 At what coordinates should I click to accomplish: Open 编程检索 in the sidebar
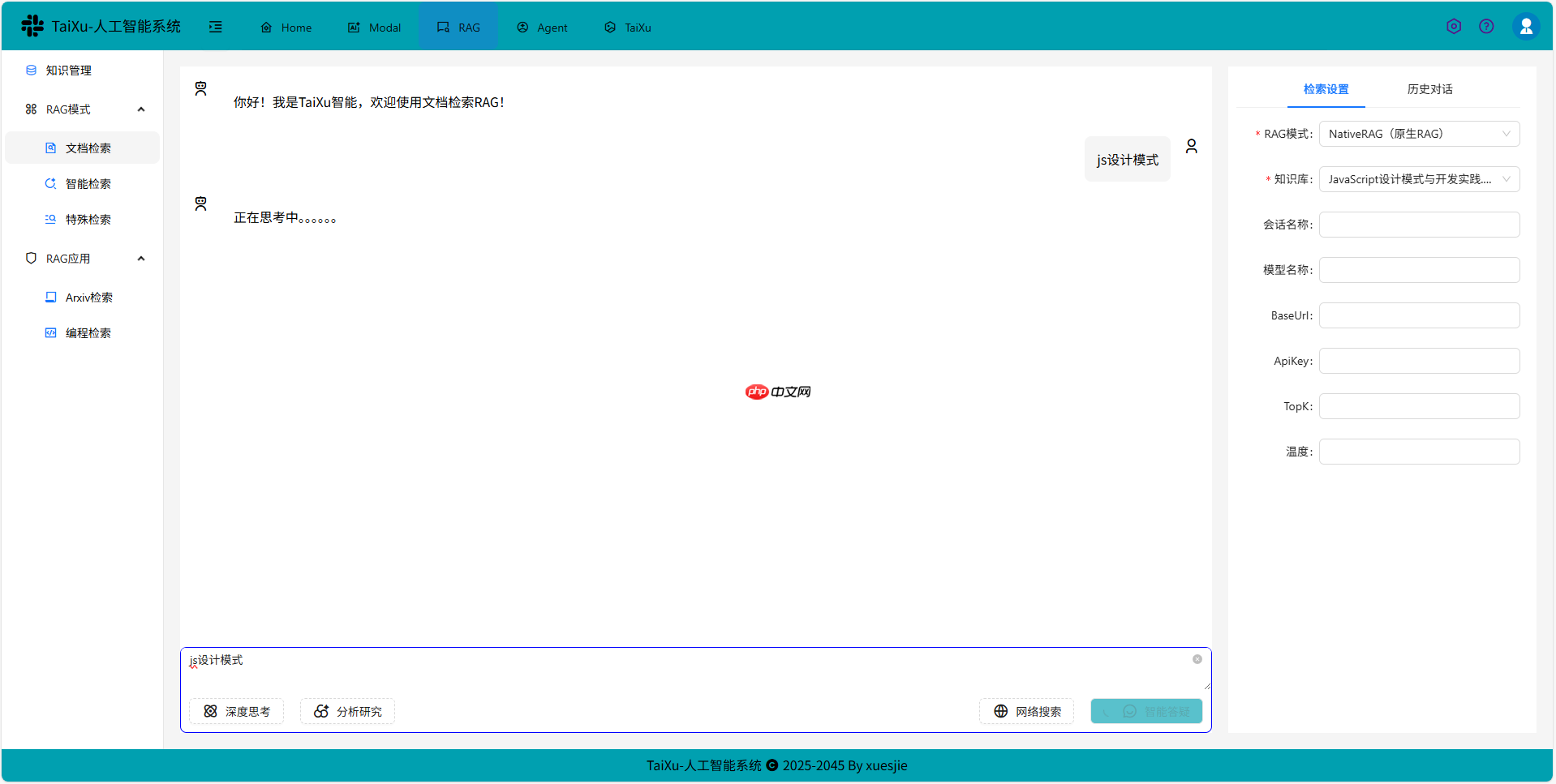click(x=88, y=332)
